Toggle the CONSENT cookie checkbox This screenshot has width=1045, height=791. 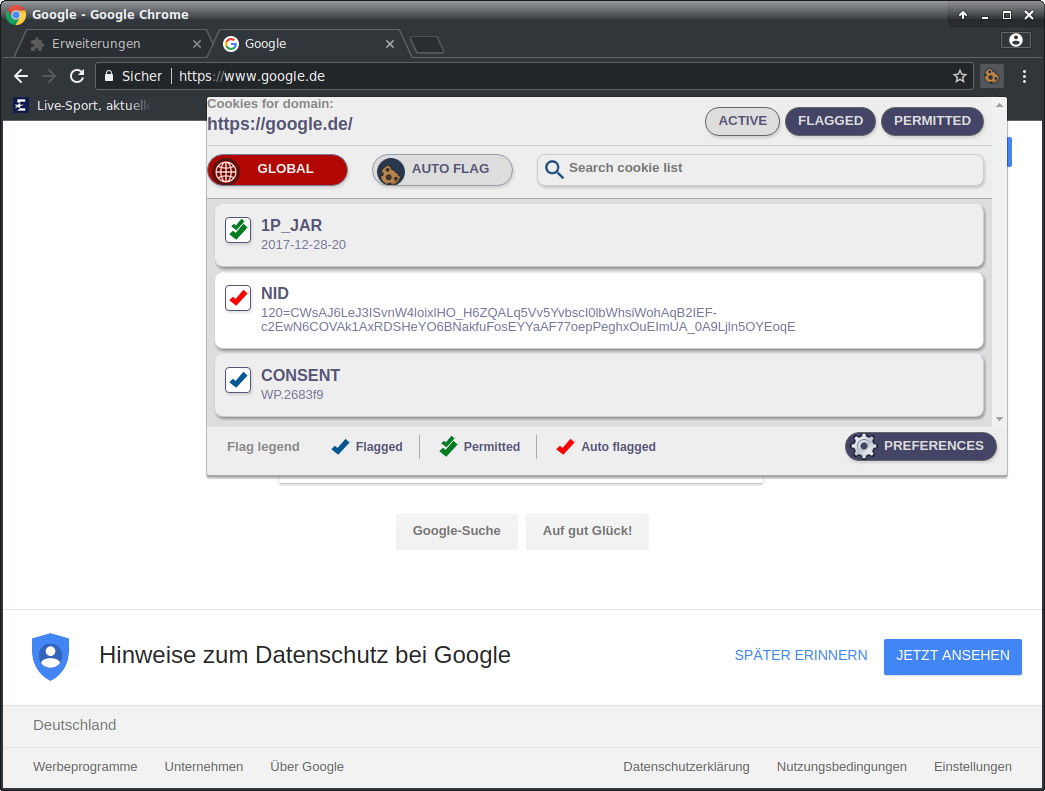[x=238, y=380]
